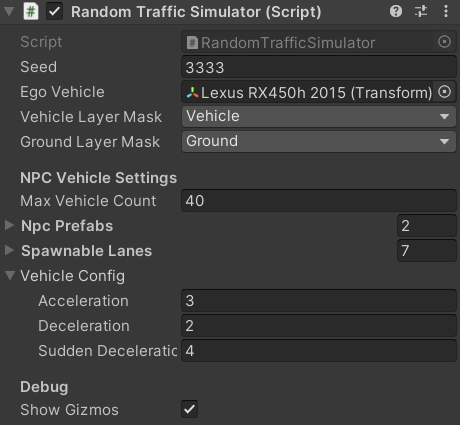The image size is (460, 425).
Task: Click the Npc Prefabs size field
Action: coord(427,226)
